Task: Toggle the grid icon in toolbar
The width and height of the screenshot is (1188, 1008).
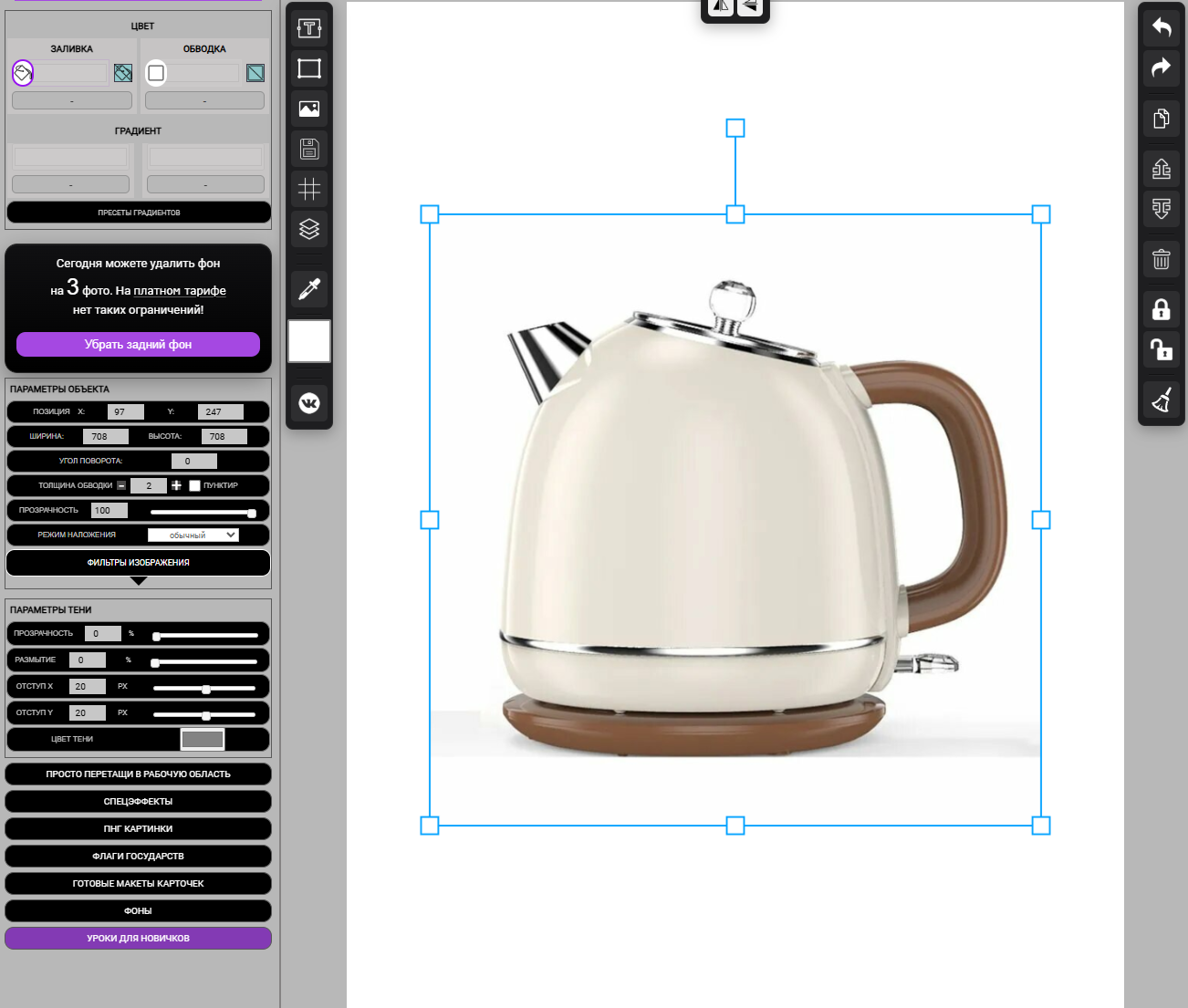Action: [x=309, y=189]
